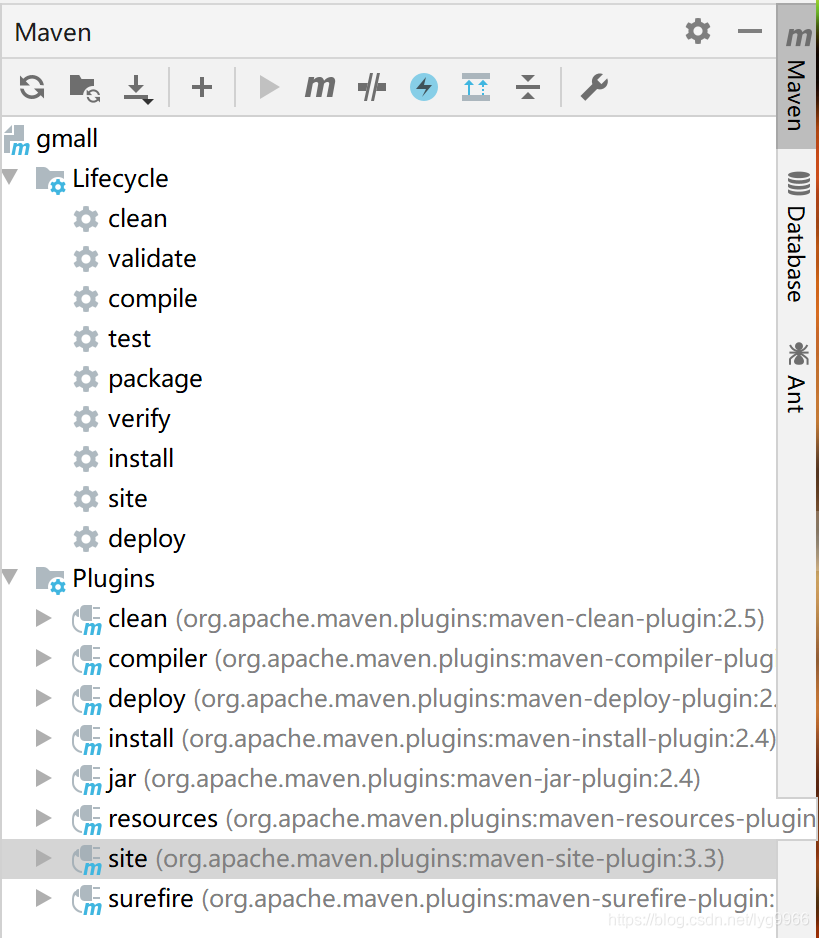This screenshot has height=938, width=819.
Task: Click resources plugin icon
Action: click(x=87, y=820)
